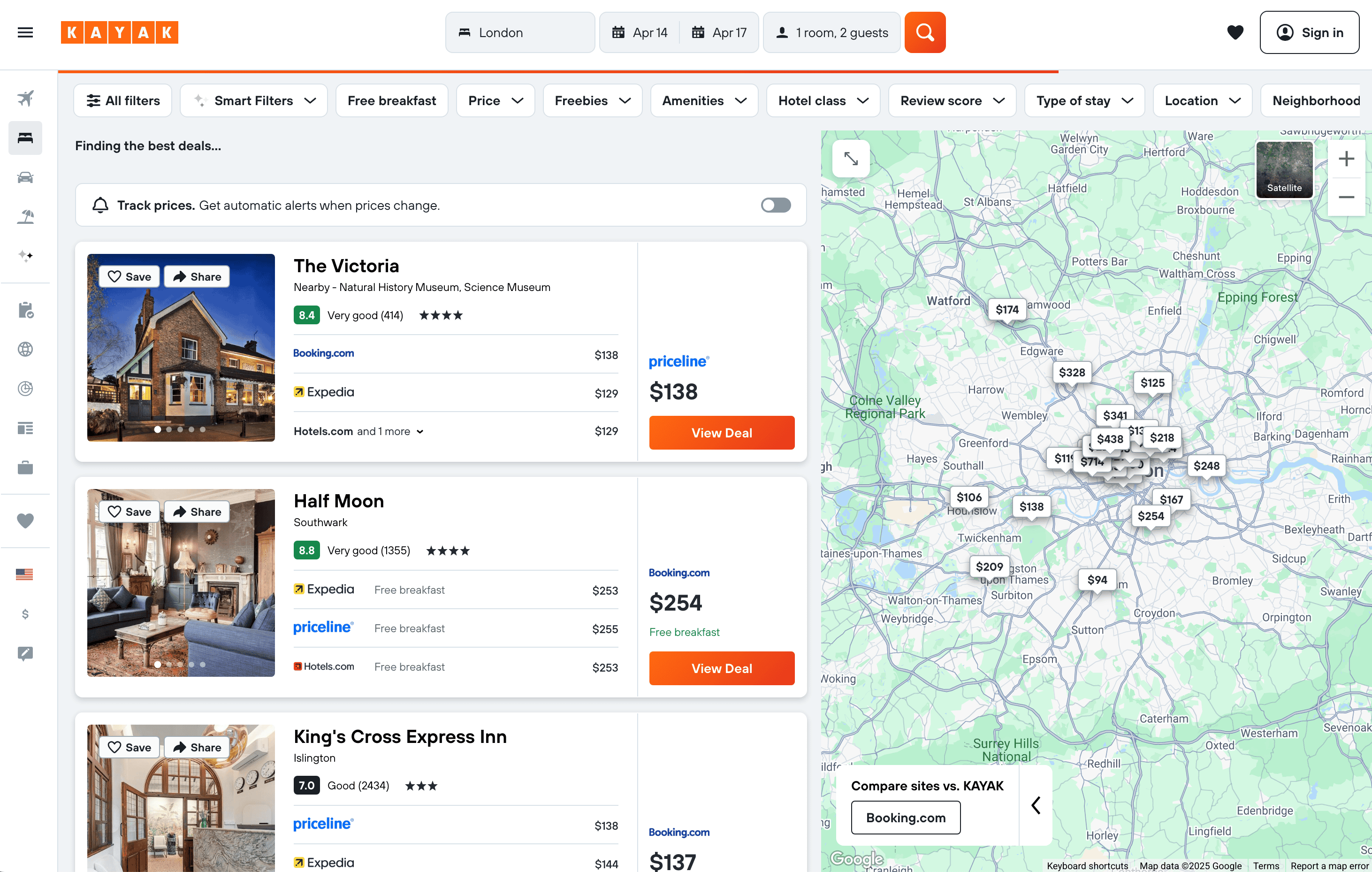Open Flights via the airplane sidebar icon
The width and height of the screenshot is (1372, 872).
click(x=25, y=98)
